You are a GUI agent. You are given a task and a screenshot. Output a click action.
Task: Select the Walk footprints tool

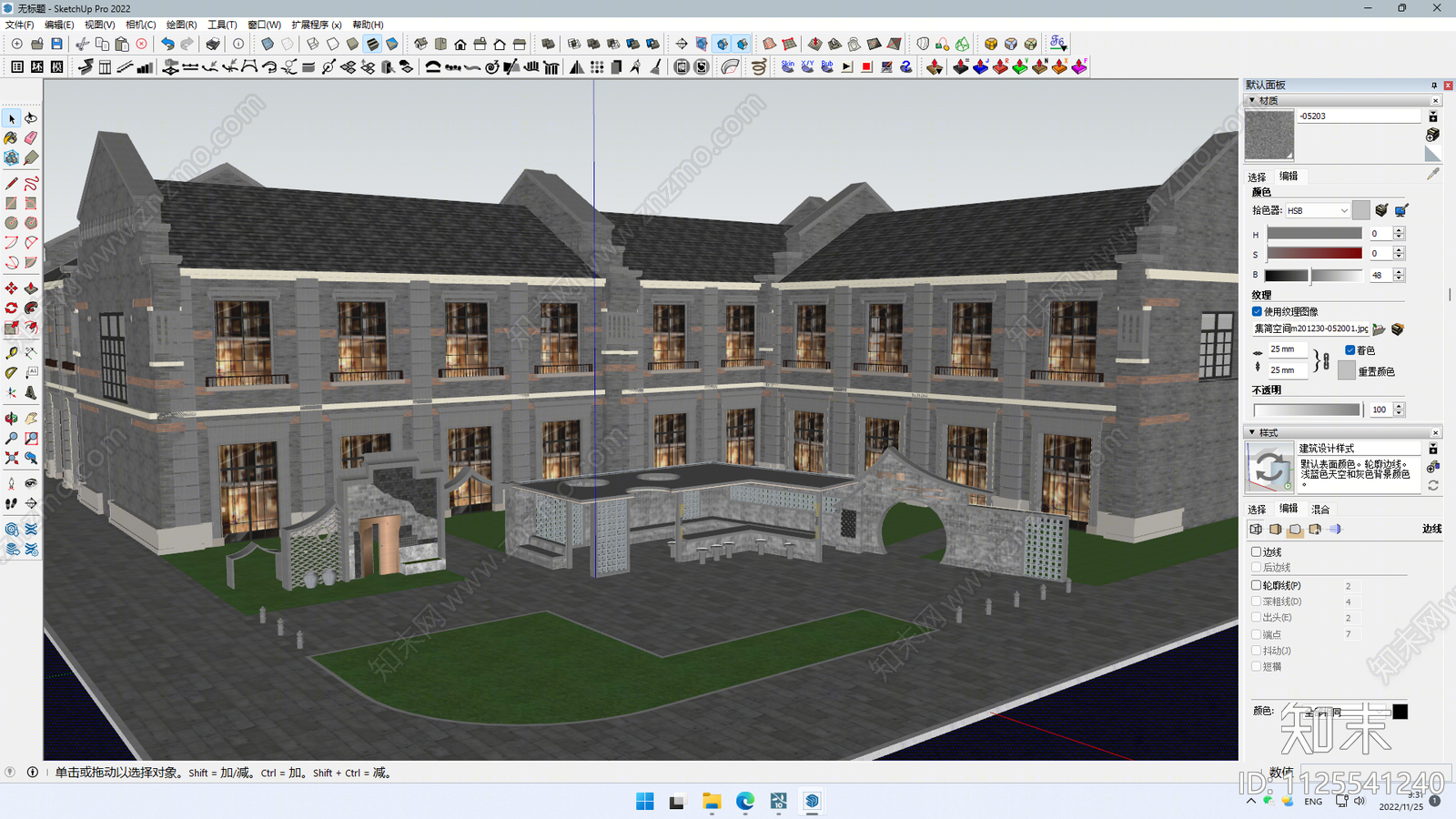tap(12, 503)
